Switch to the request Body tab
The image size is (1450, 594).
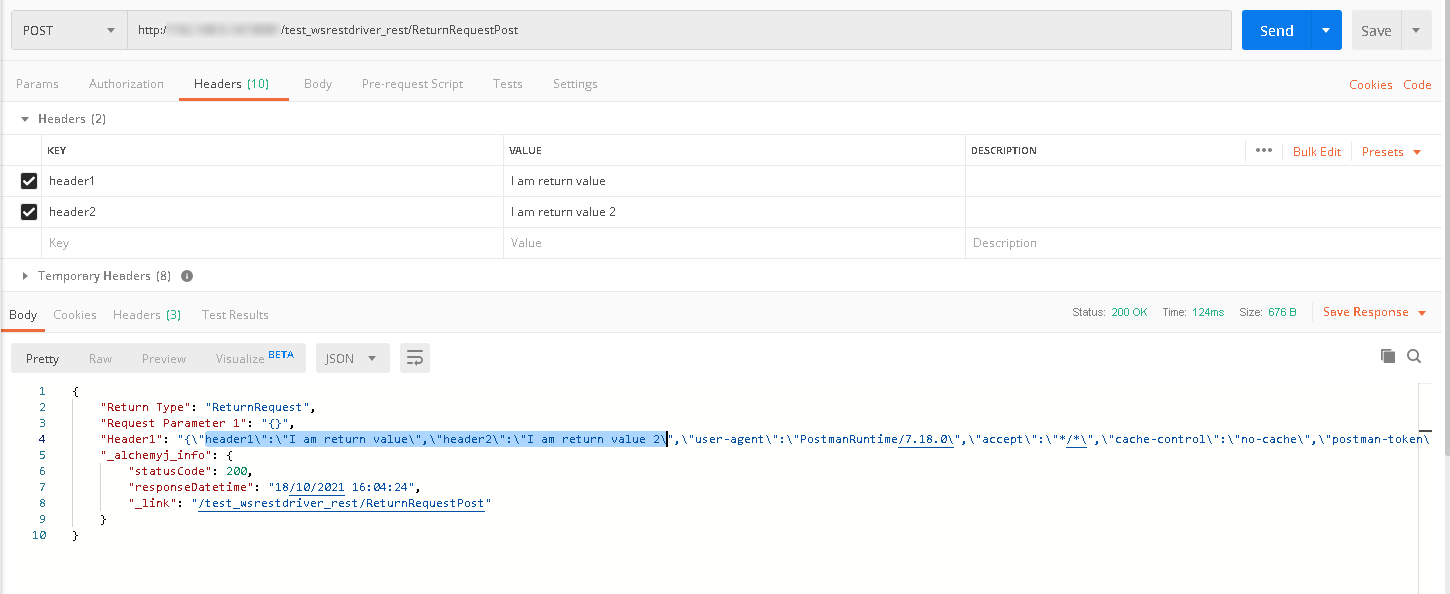[x=318, y=84]
